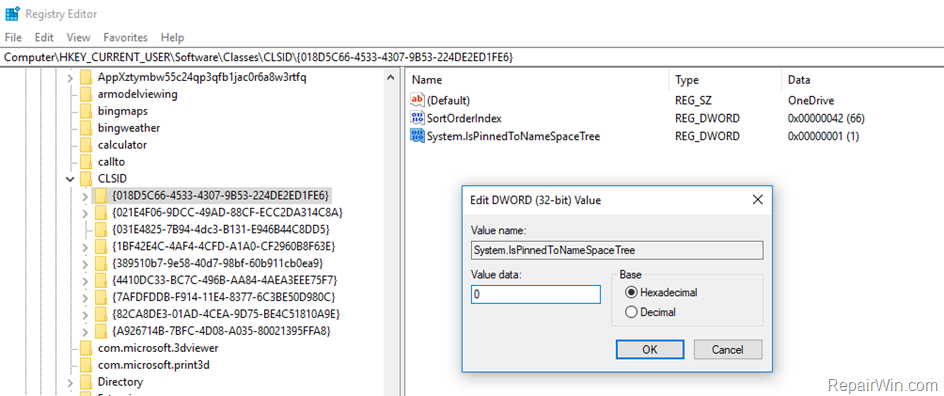The image size is (944, 396).
Task: Click folder icon of {82CA8DE3-01AD...} key
Action: tap(101, 314)
